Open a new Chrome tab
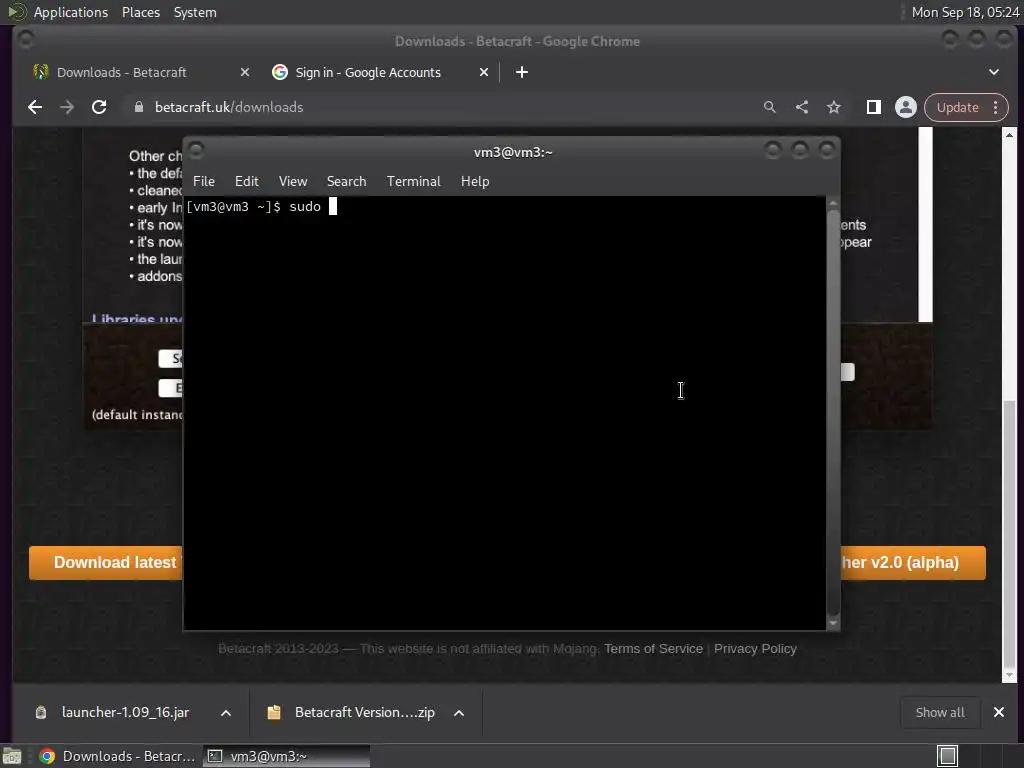This screenshot has height=768, width=1024. [x=521, y=72]
